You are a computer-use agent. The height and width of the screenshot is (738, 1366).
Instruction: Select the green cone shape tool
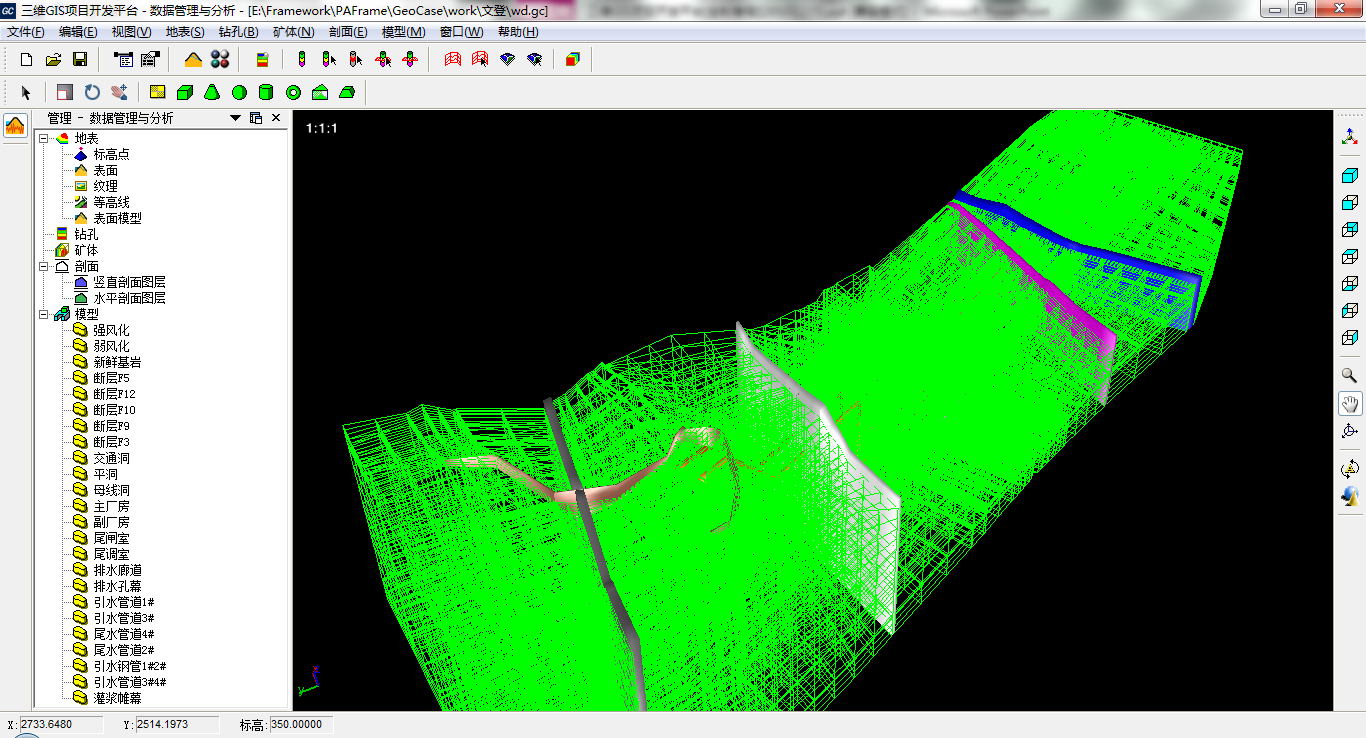click(x=212, y=93)
